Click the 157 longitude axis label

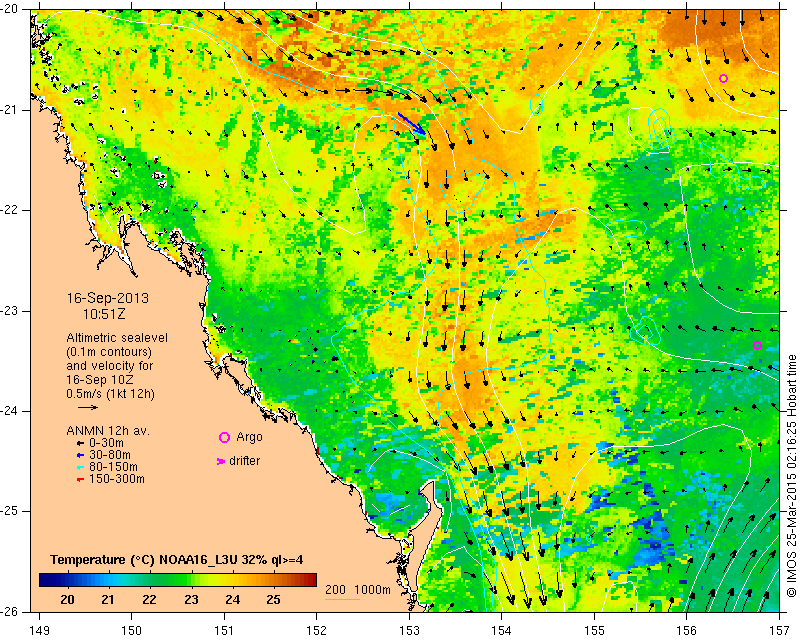(x=780, y=631)
